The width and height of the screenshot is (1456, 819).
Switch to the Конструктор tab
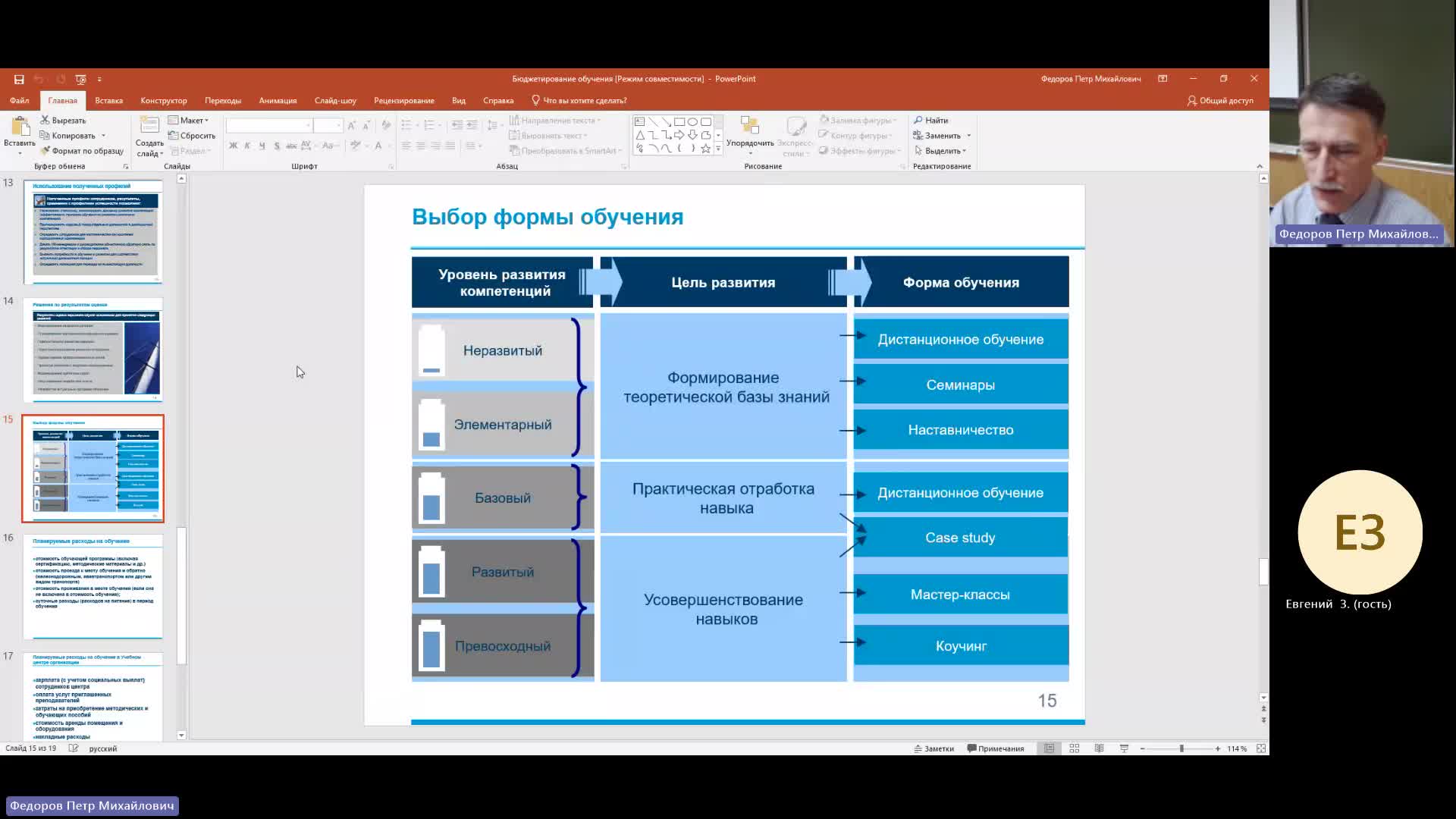[x=164, y=100]
